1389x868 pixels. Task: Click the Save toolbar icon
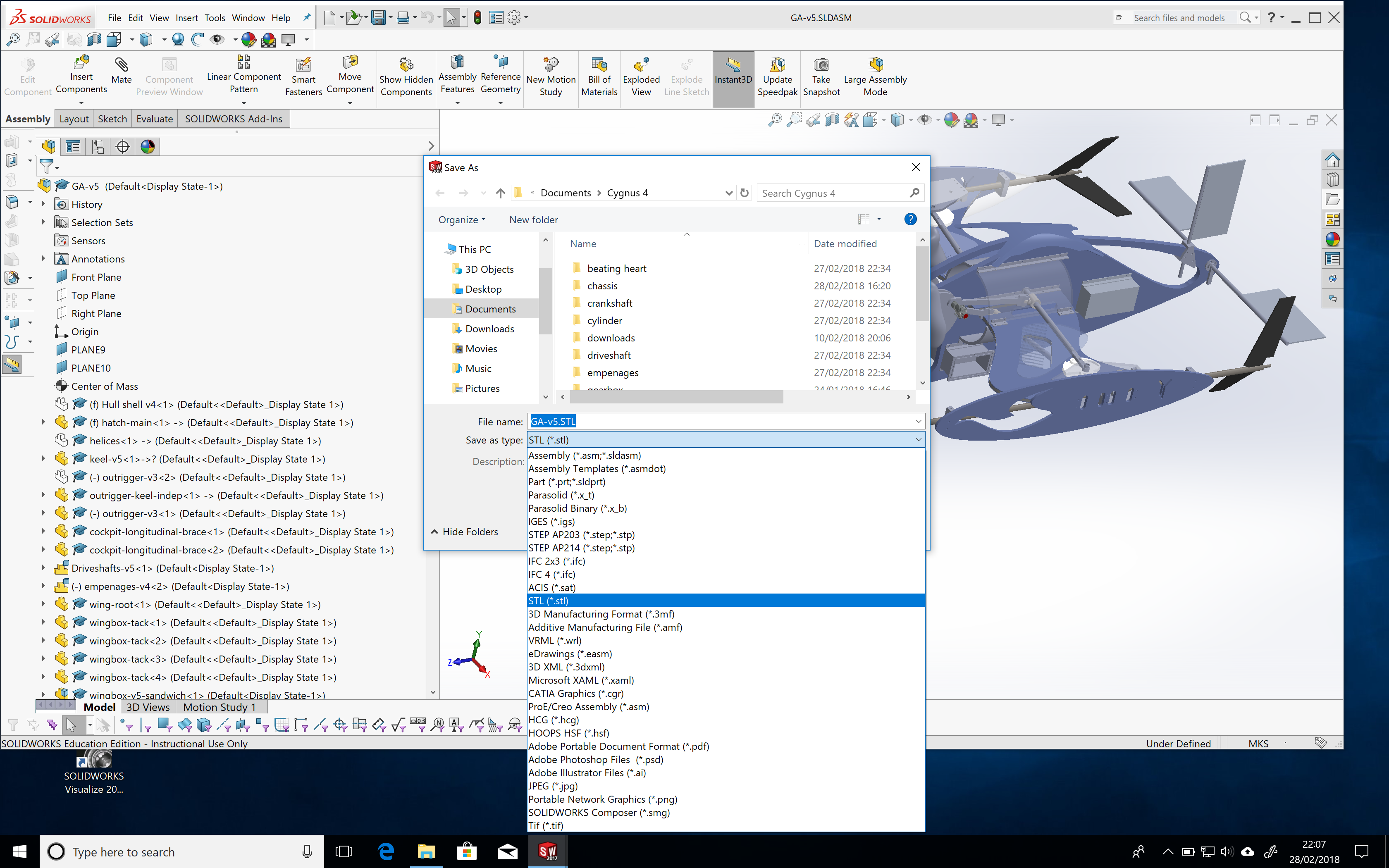(378, 18)
